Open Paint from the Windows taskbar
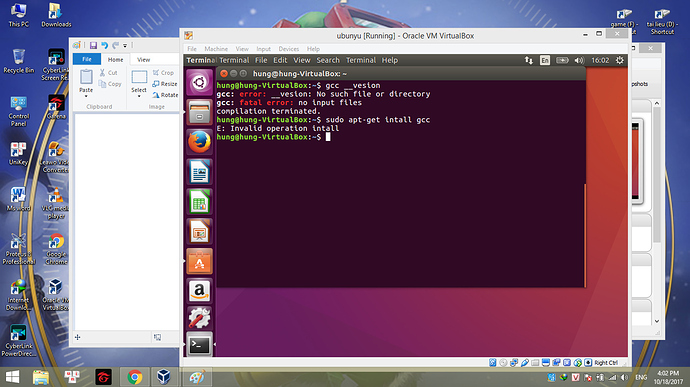Viewport: 690px width, 387px height. click(x=197, y=377)
